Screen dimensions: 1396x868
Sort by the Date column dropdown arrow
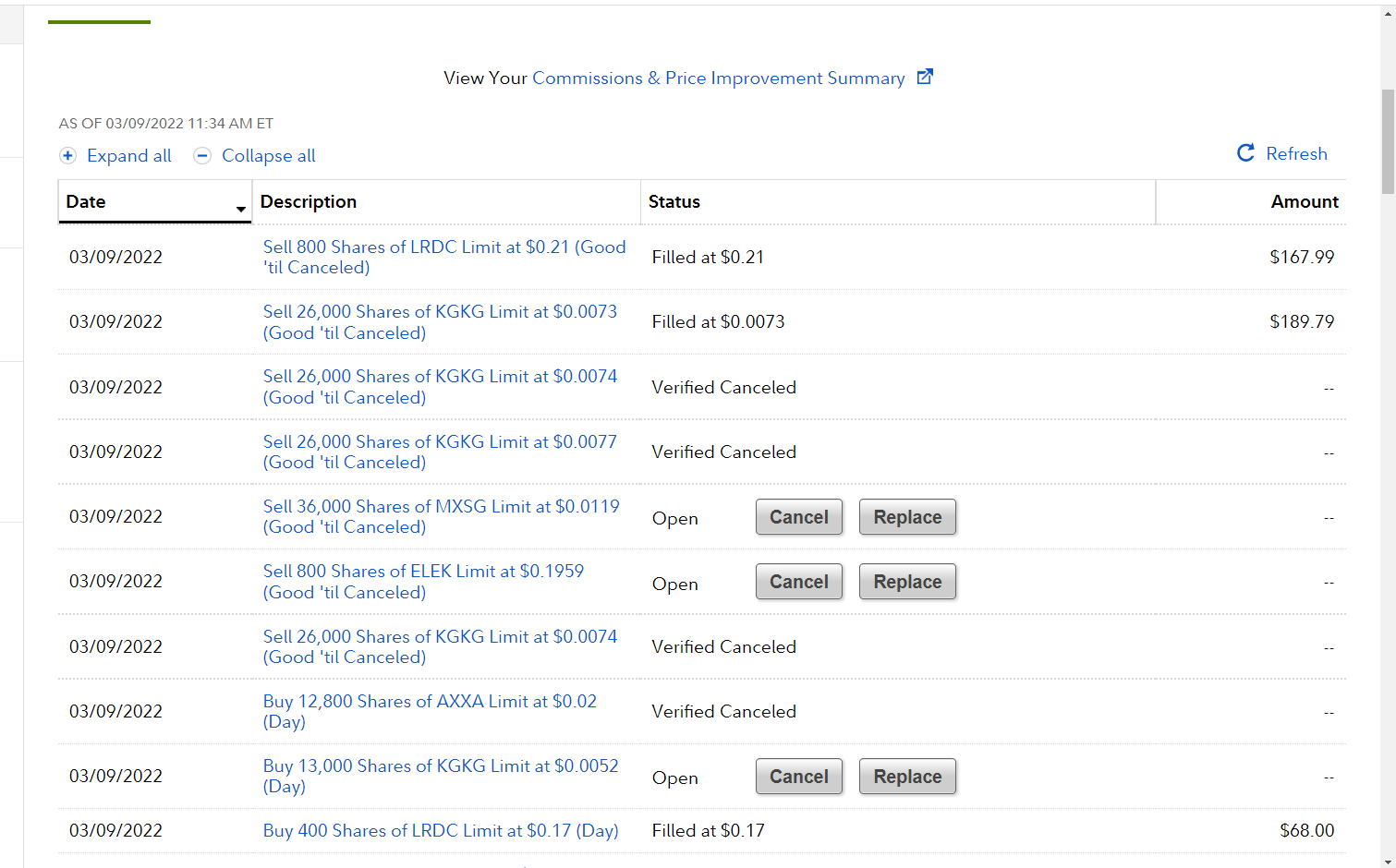tap(240, 209)
